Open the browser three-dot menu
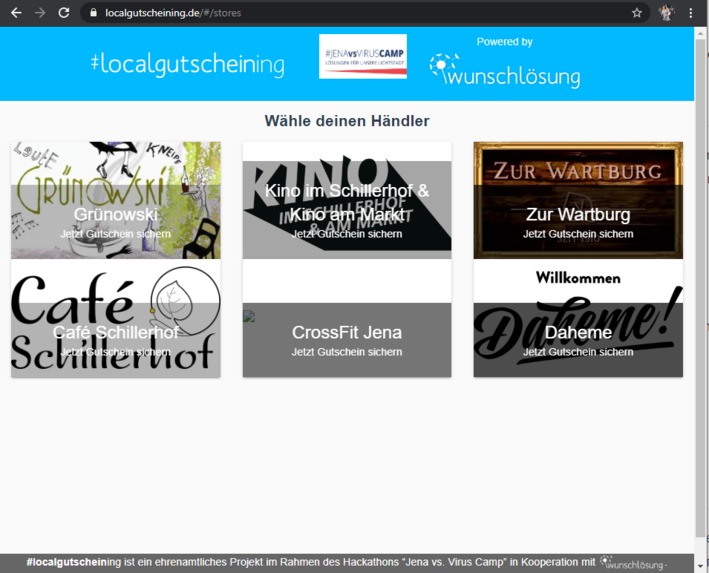The image size is (709, 573). pyautogui.click(x=690, y=13)
